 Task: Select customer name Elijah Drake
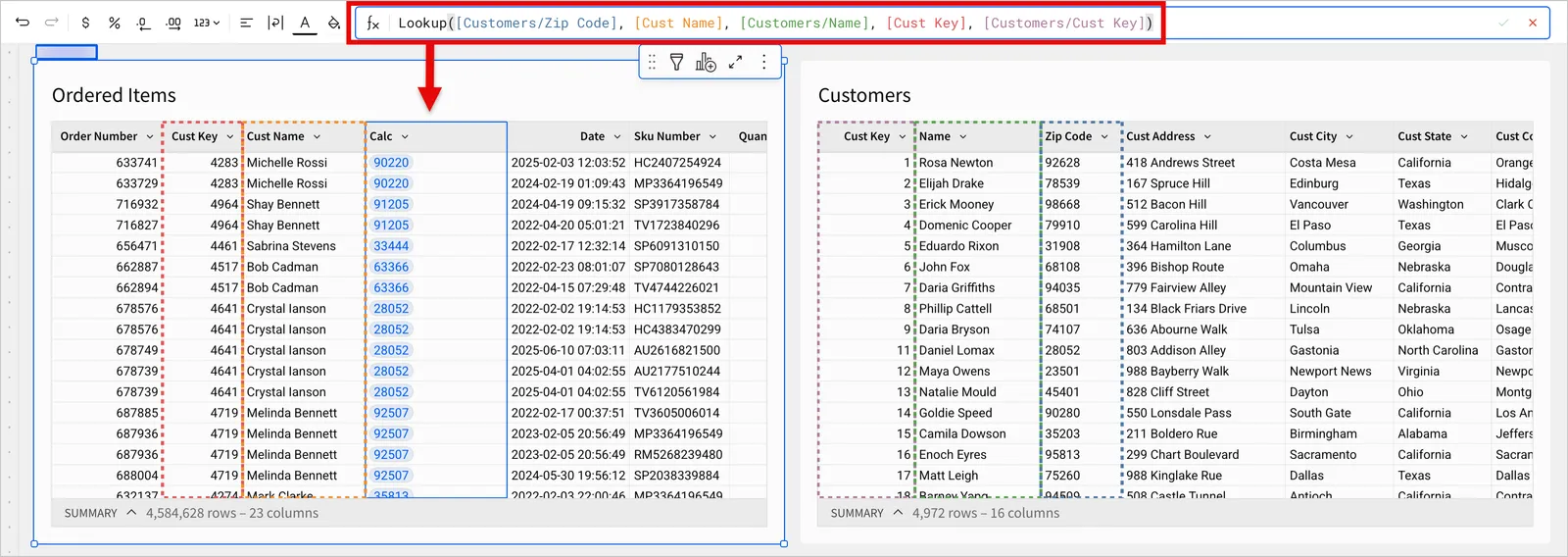[951, 183]
